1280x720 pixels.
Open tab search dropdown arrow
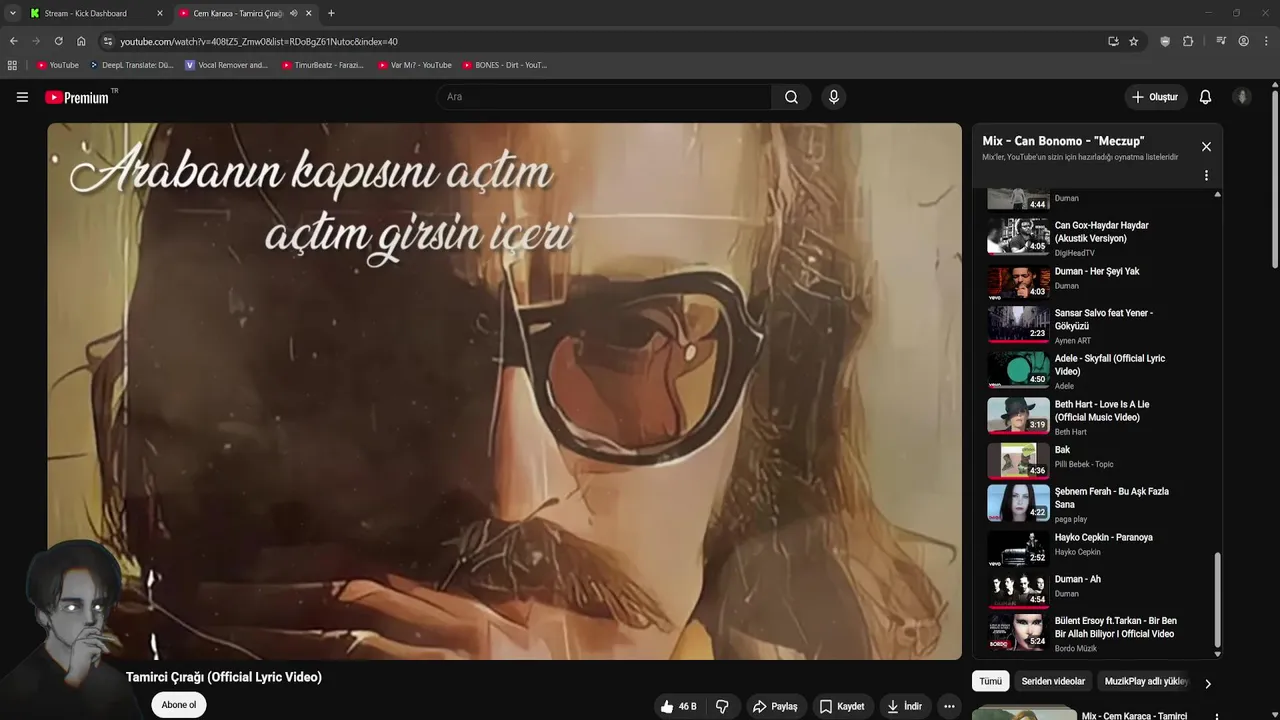12,13
